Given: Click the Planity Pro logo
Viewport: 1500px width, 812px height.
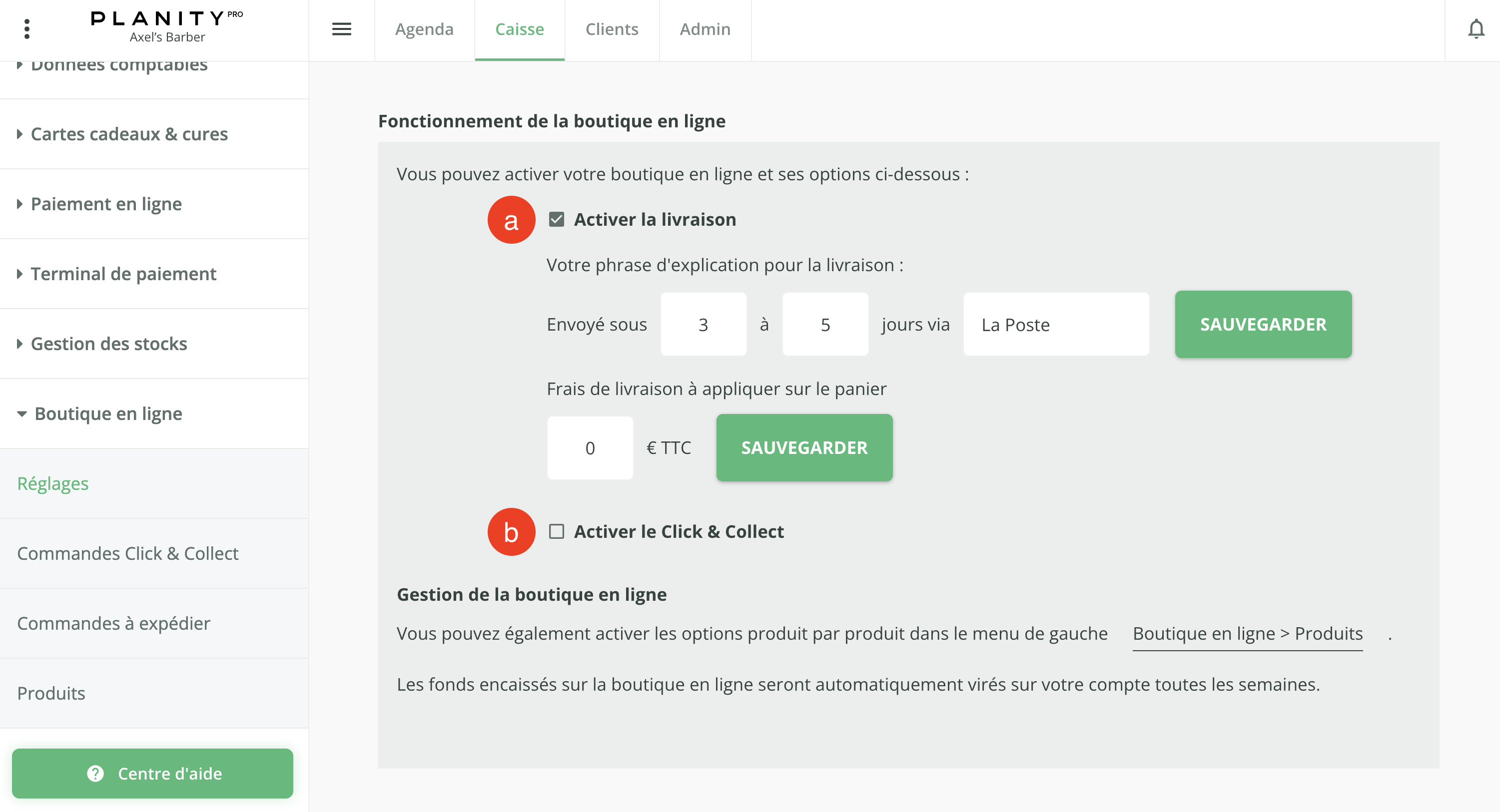Looking at the screenshot, I should [x=166, y=25].
